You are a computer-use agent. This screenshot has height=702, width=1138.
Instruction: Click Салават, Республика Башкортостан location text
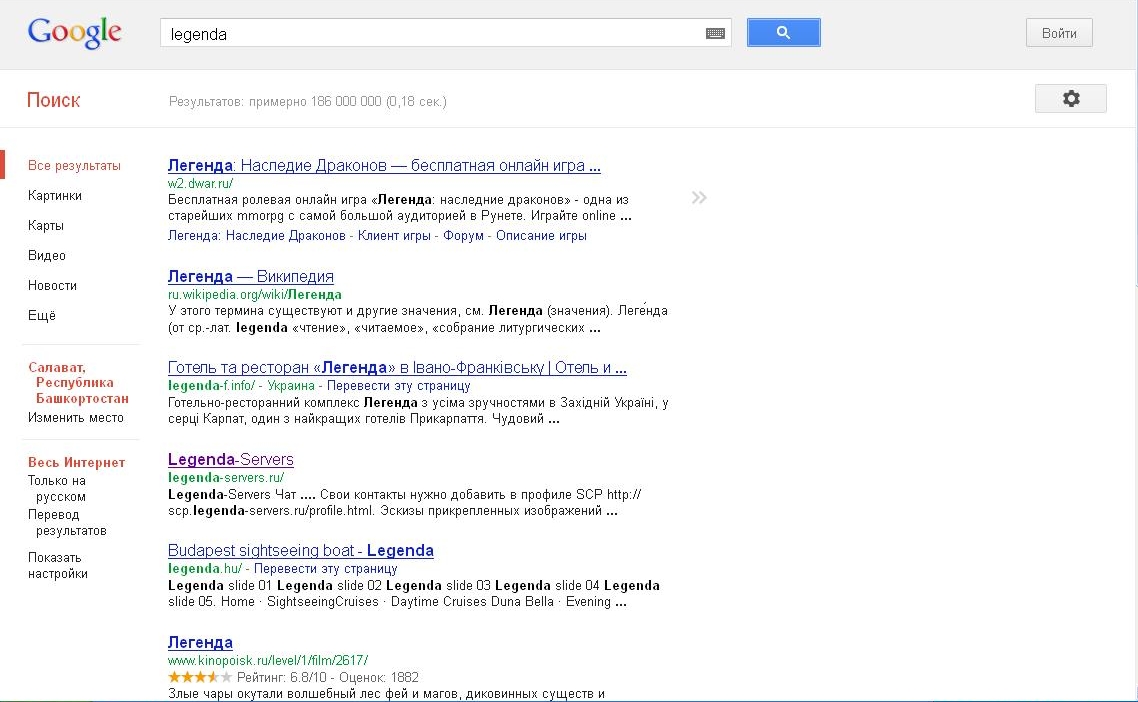point(78,383)
